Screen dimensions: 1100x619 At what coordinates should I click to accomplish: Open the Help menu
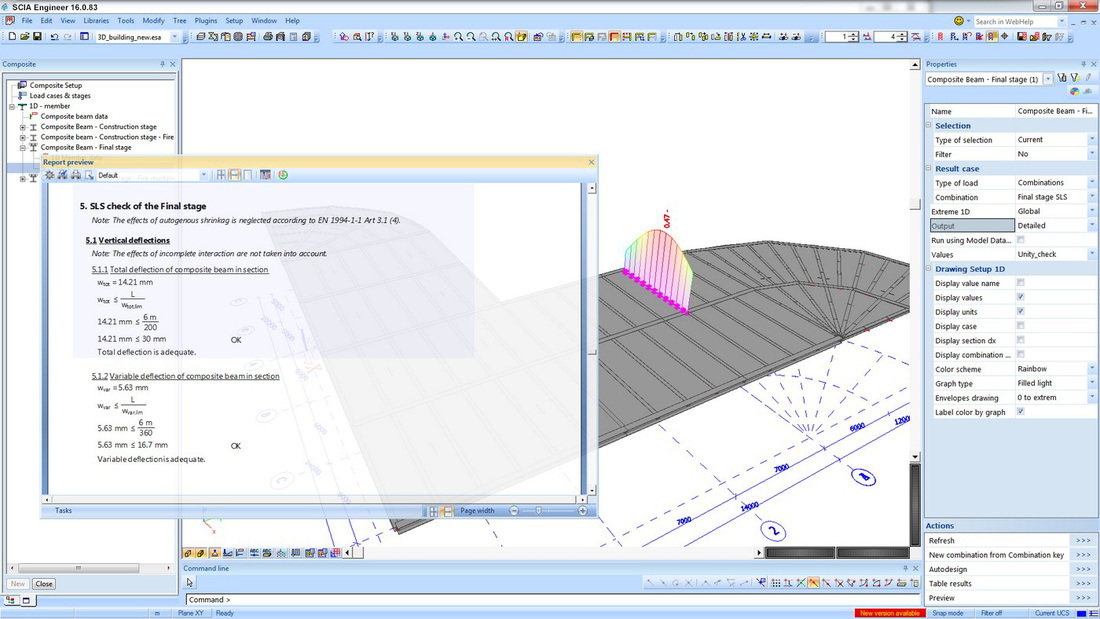point(293,21)
